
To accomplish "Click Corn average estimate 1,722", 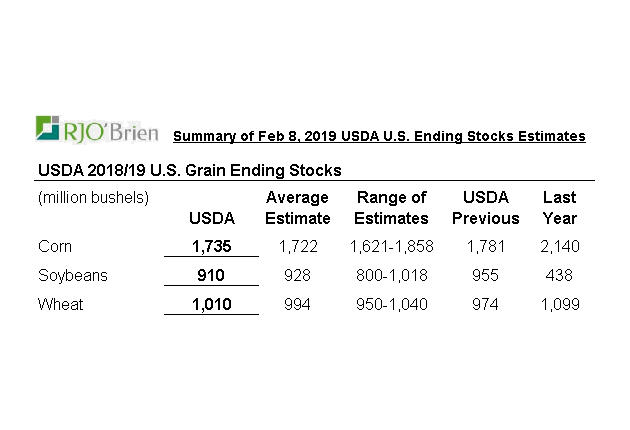I will pyautogui.click(x=298, y=246).
